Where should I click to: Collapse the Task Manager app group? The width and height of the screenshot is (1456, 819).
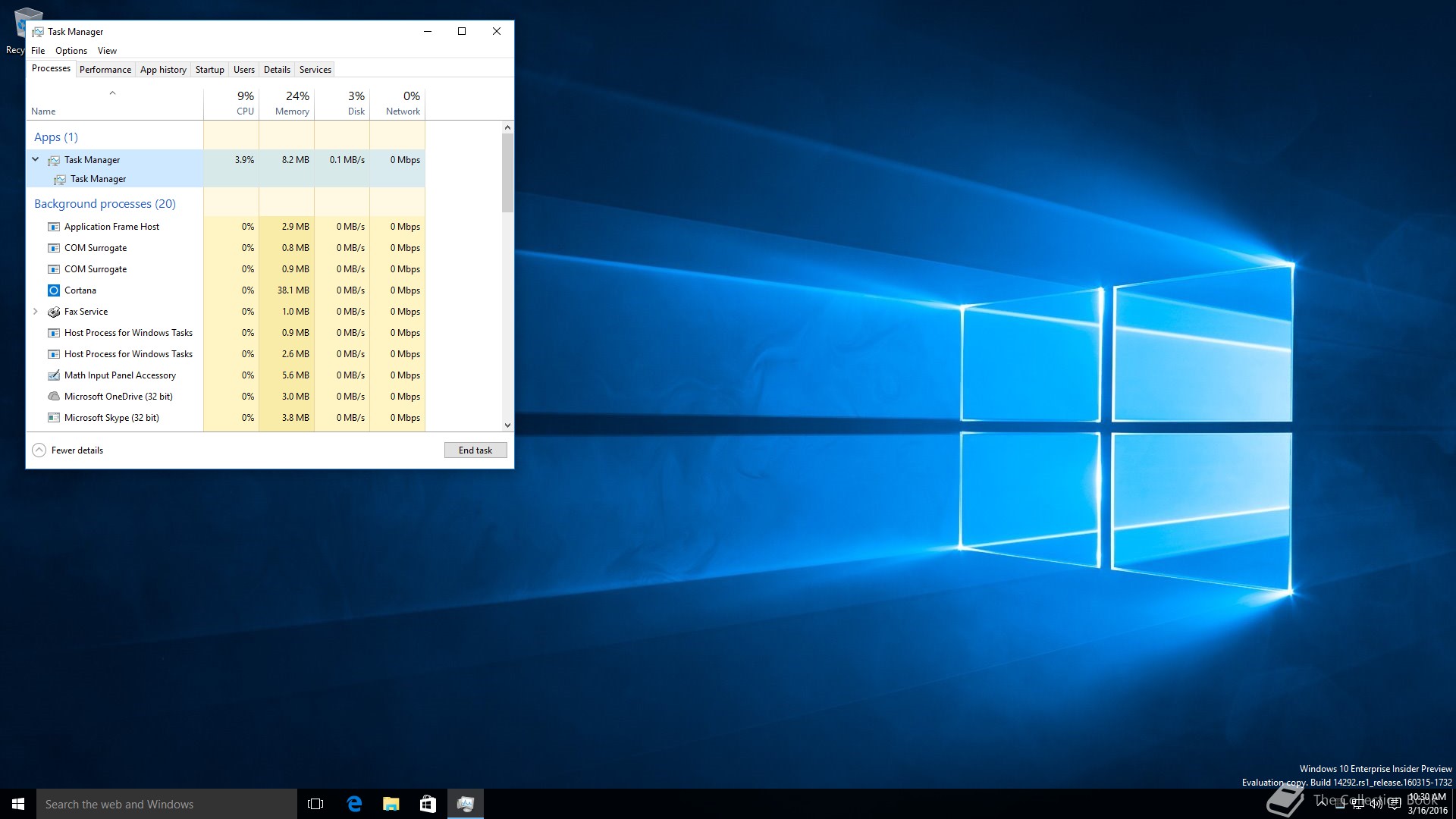coord(36,159)
